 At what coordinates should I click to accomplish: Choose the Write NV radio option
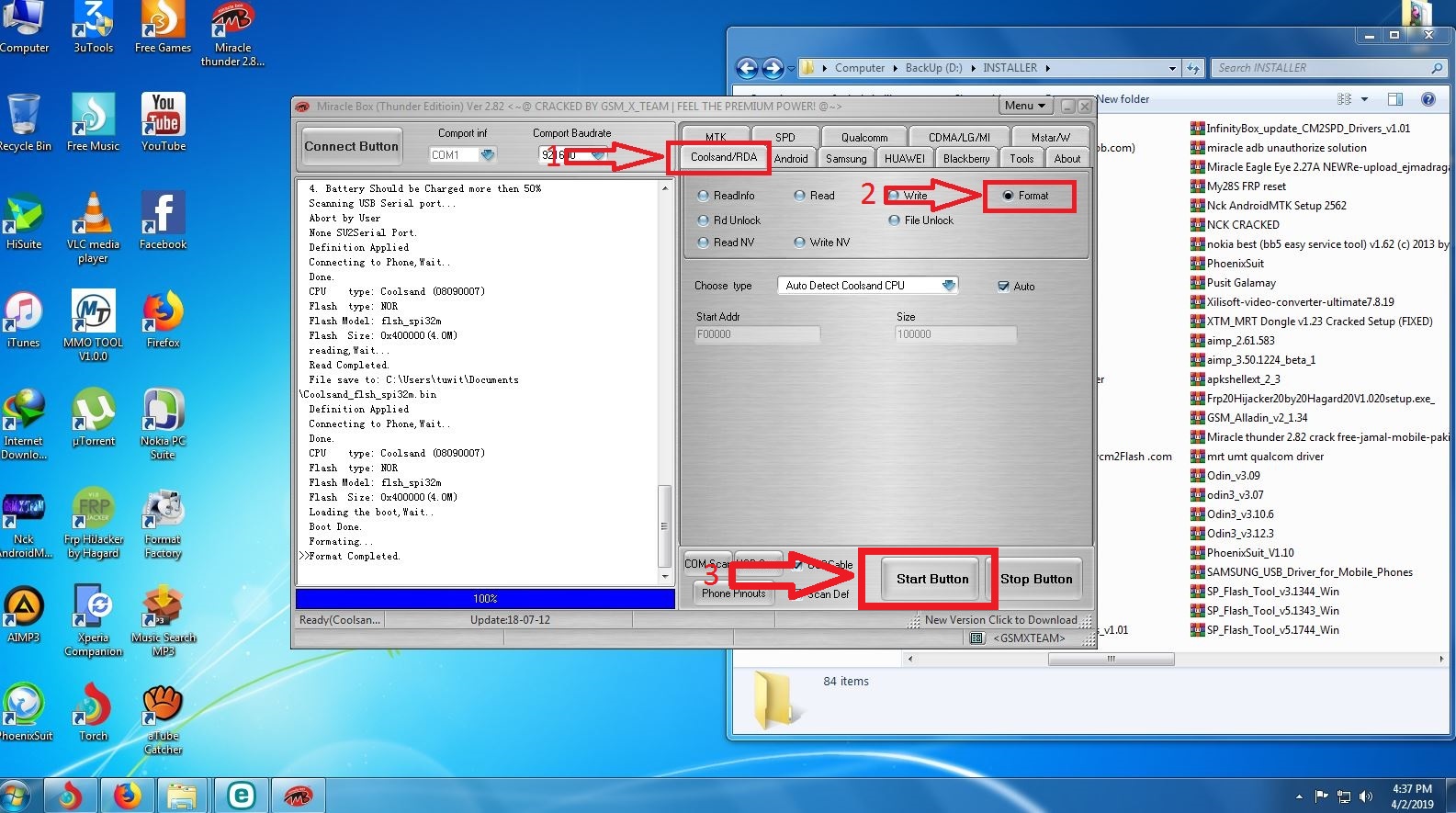pyautogui.click(x=822, y=243)
